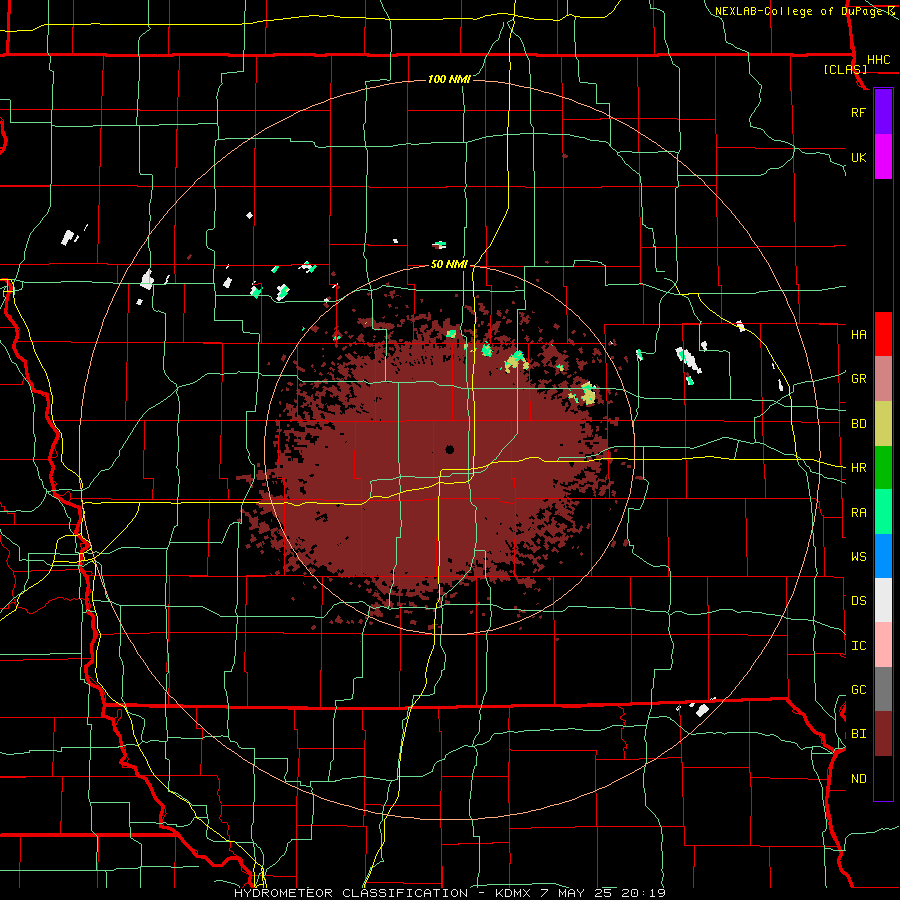Click the DS white legend swatch
900x900 pixels.
point(883,600)
